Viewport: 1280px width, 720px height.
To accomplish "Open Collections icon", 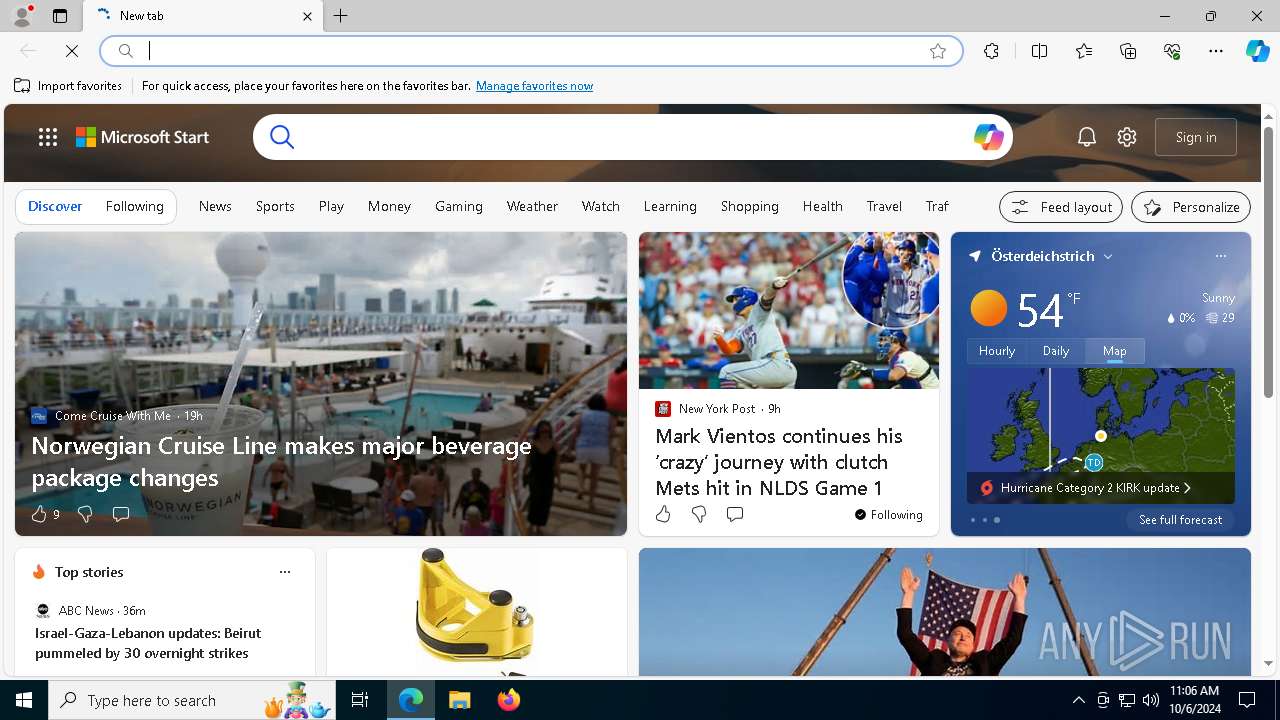I will 1128,51.
